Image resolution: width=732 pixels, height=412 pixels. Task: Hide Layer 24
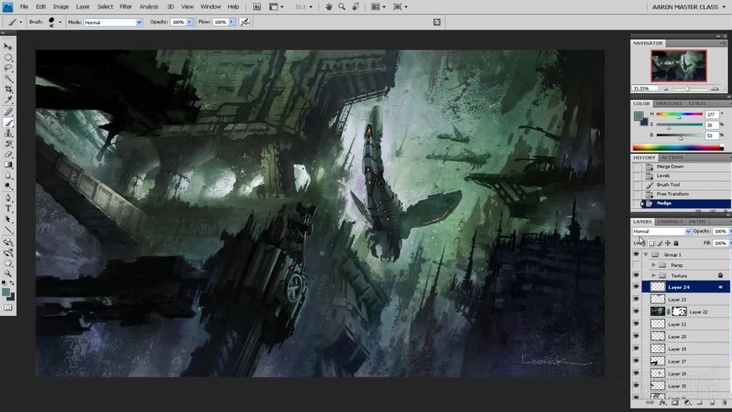click(636, 287)
